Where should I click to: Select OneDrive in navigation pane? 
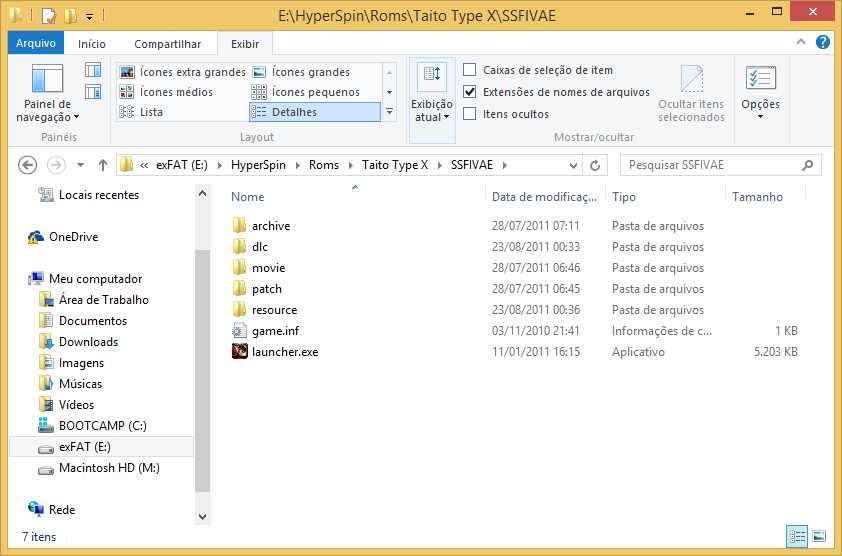click(63, 236)
